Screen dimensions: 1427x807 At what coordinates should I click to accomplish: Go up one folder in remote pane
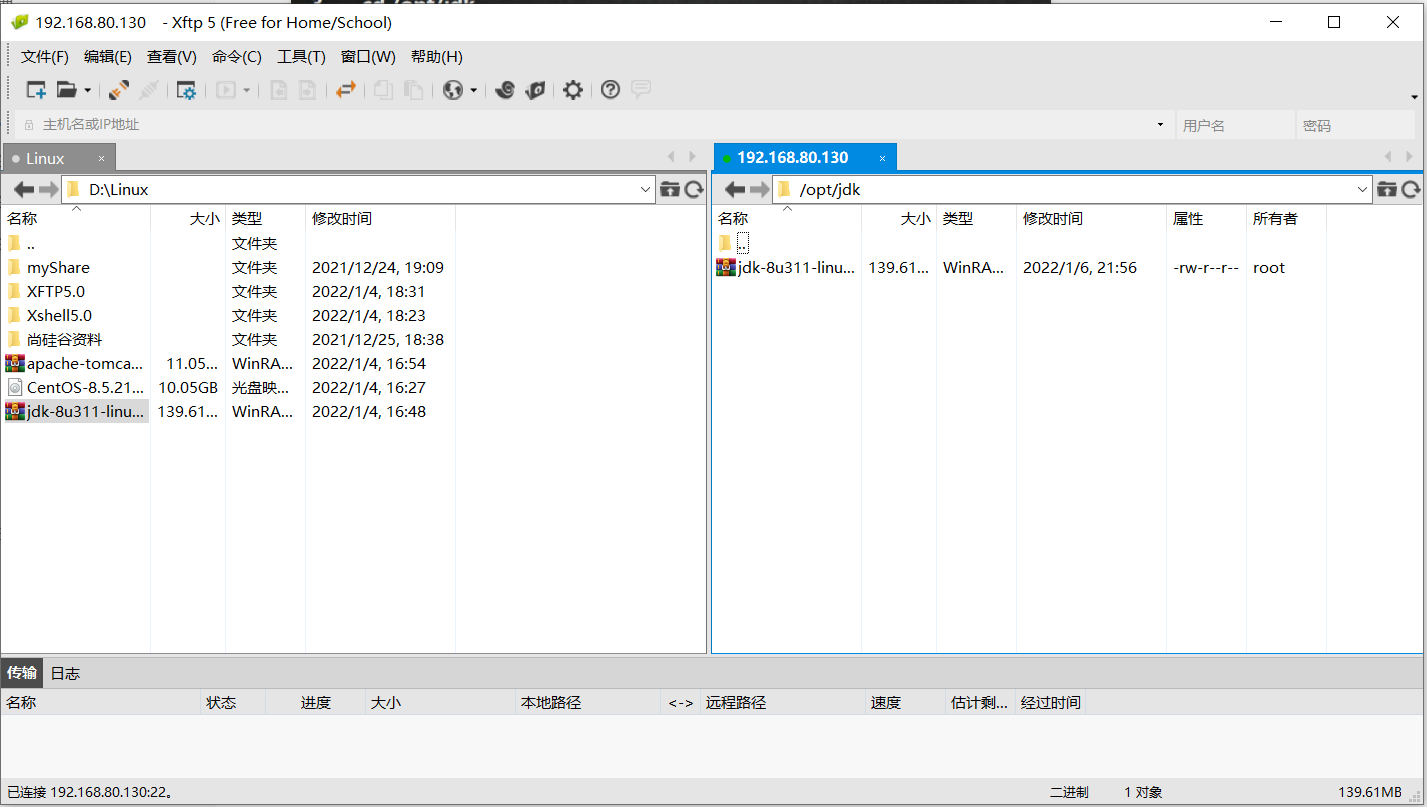[1387, 189]
